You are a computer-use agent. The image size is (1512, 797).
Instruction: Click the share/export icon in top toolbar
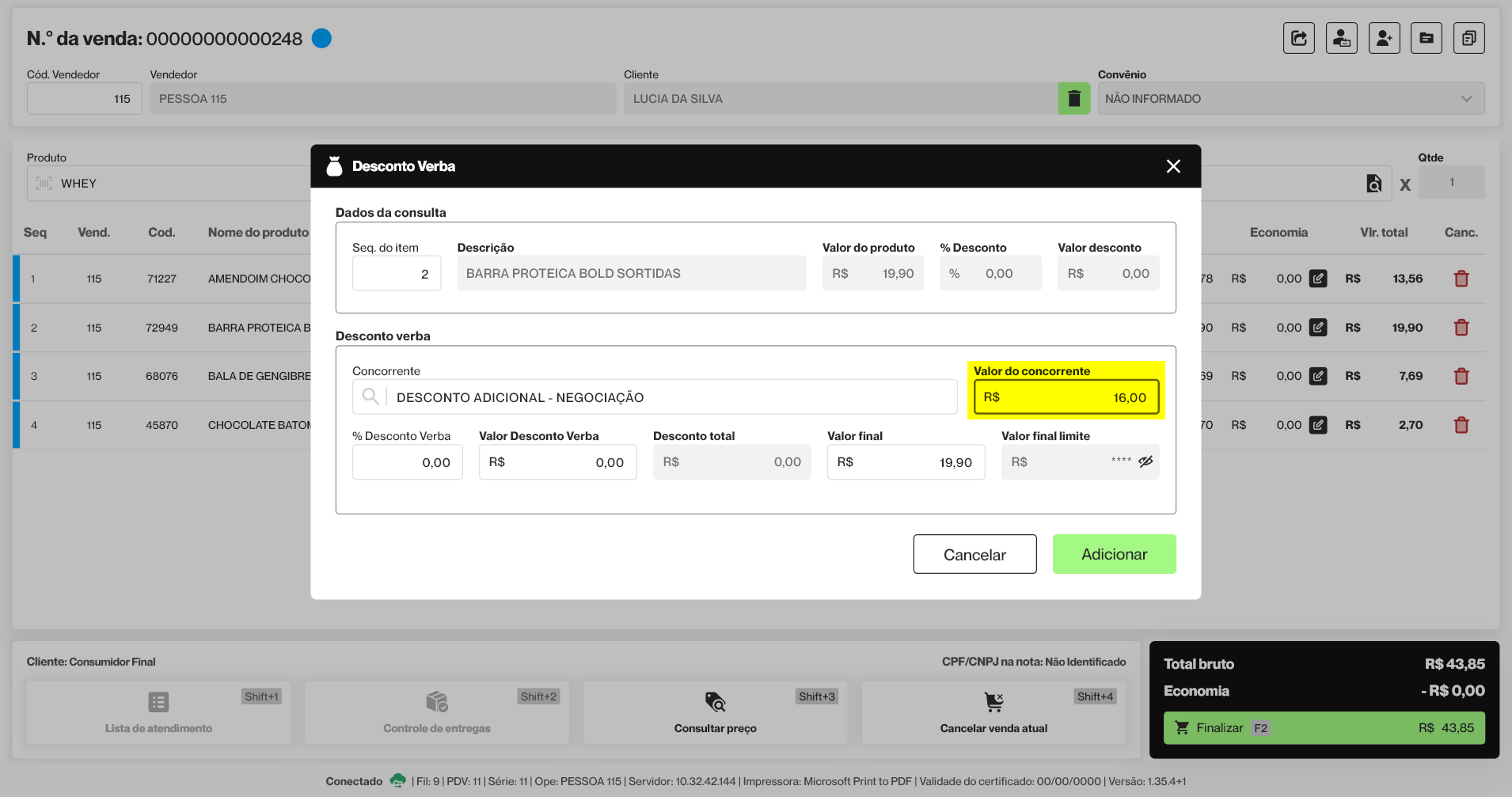coord(1298,38)
